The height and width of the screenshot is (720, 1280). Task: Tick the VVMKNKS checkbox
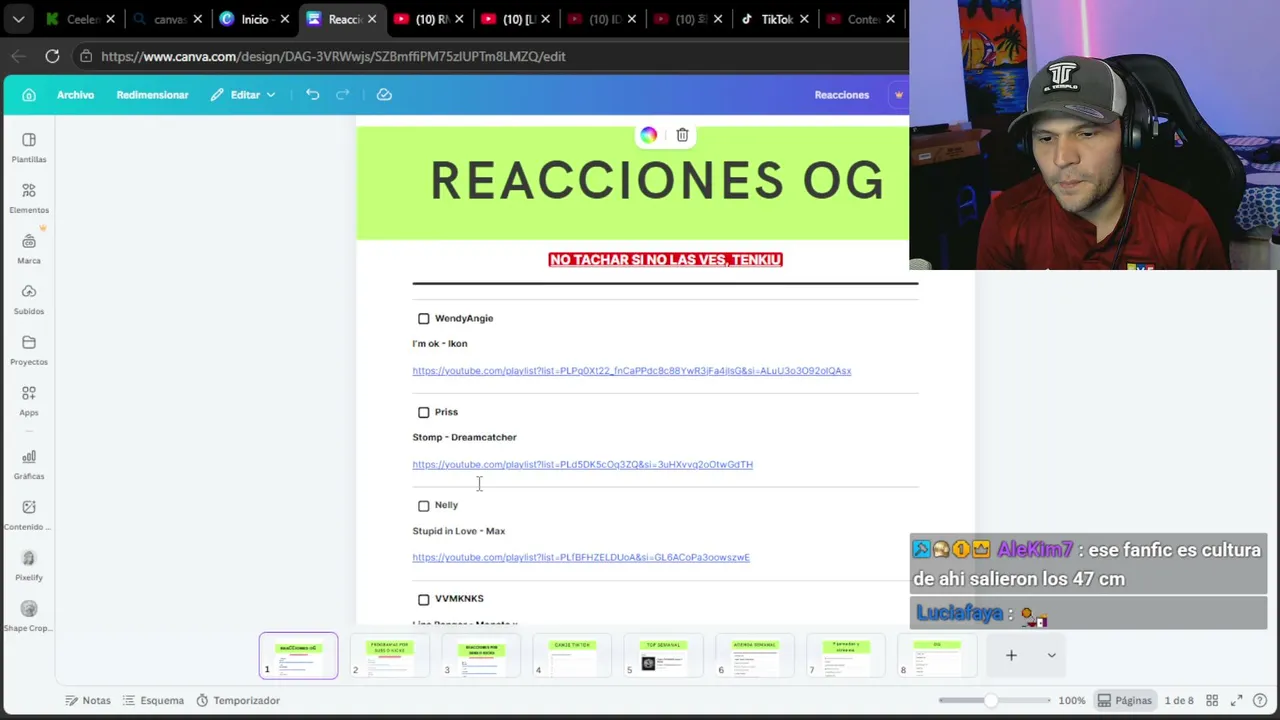coord(424,599)
